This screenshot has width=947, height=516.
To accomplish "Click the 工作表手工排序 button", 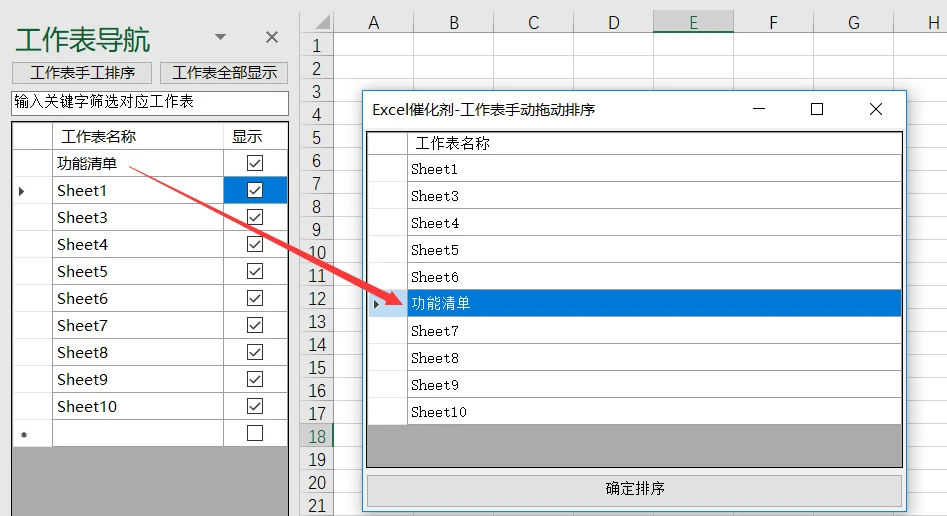I will [x=82, y=73].
